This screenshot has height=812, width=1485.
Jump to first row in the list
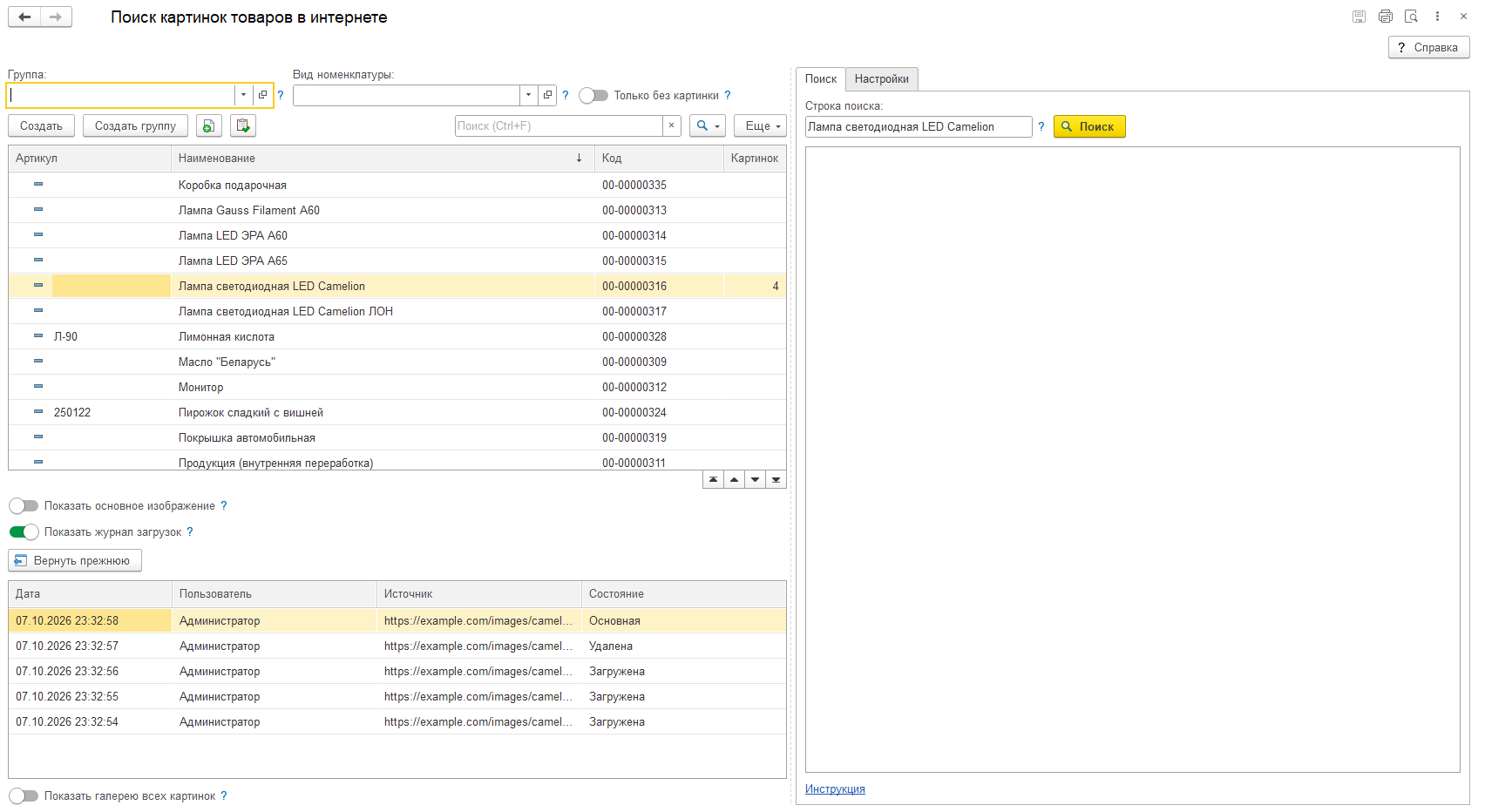point(714,480)
